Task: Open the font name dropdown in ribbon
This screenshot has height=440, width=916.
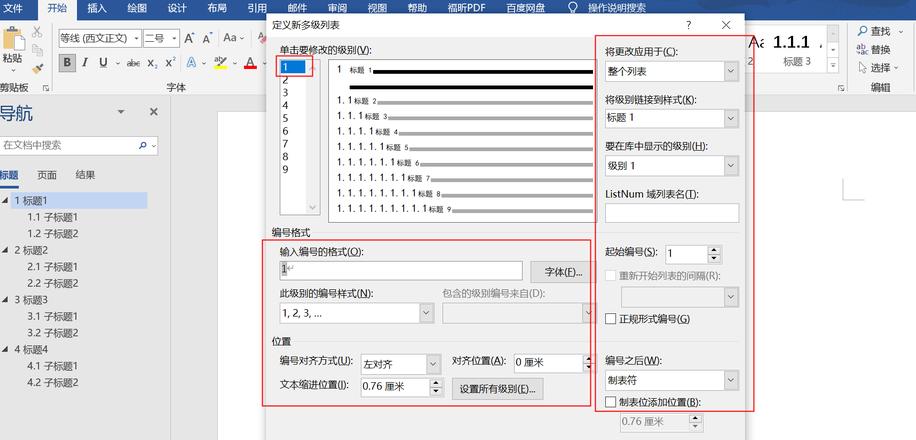Action: (x=137, y=39)
